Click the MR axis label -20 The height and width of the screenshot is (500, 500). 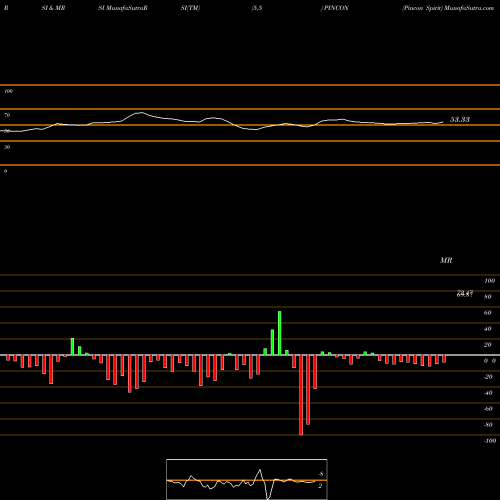coord(488,377)
